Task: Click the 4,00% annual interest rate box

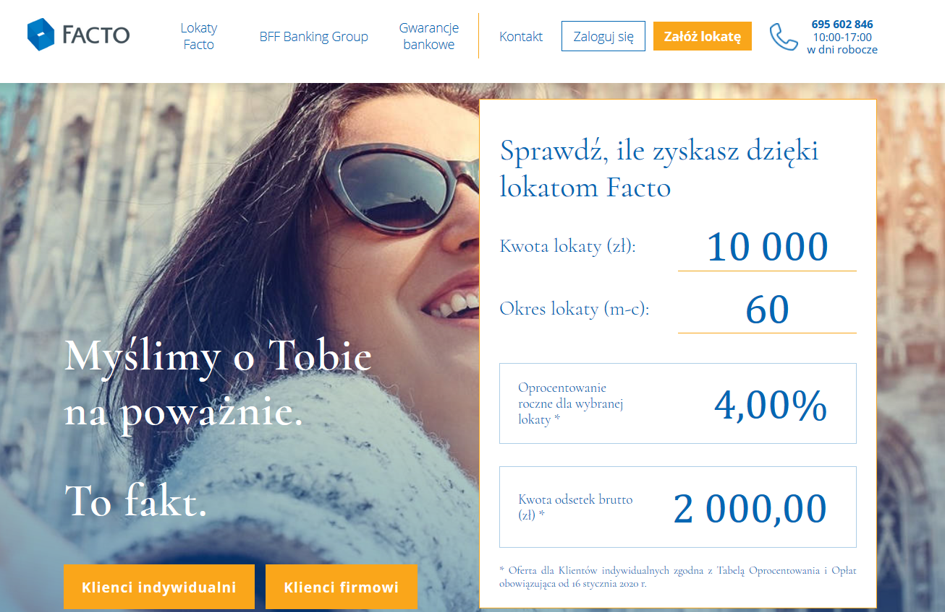Action: coord(677,403)
